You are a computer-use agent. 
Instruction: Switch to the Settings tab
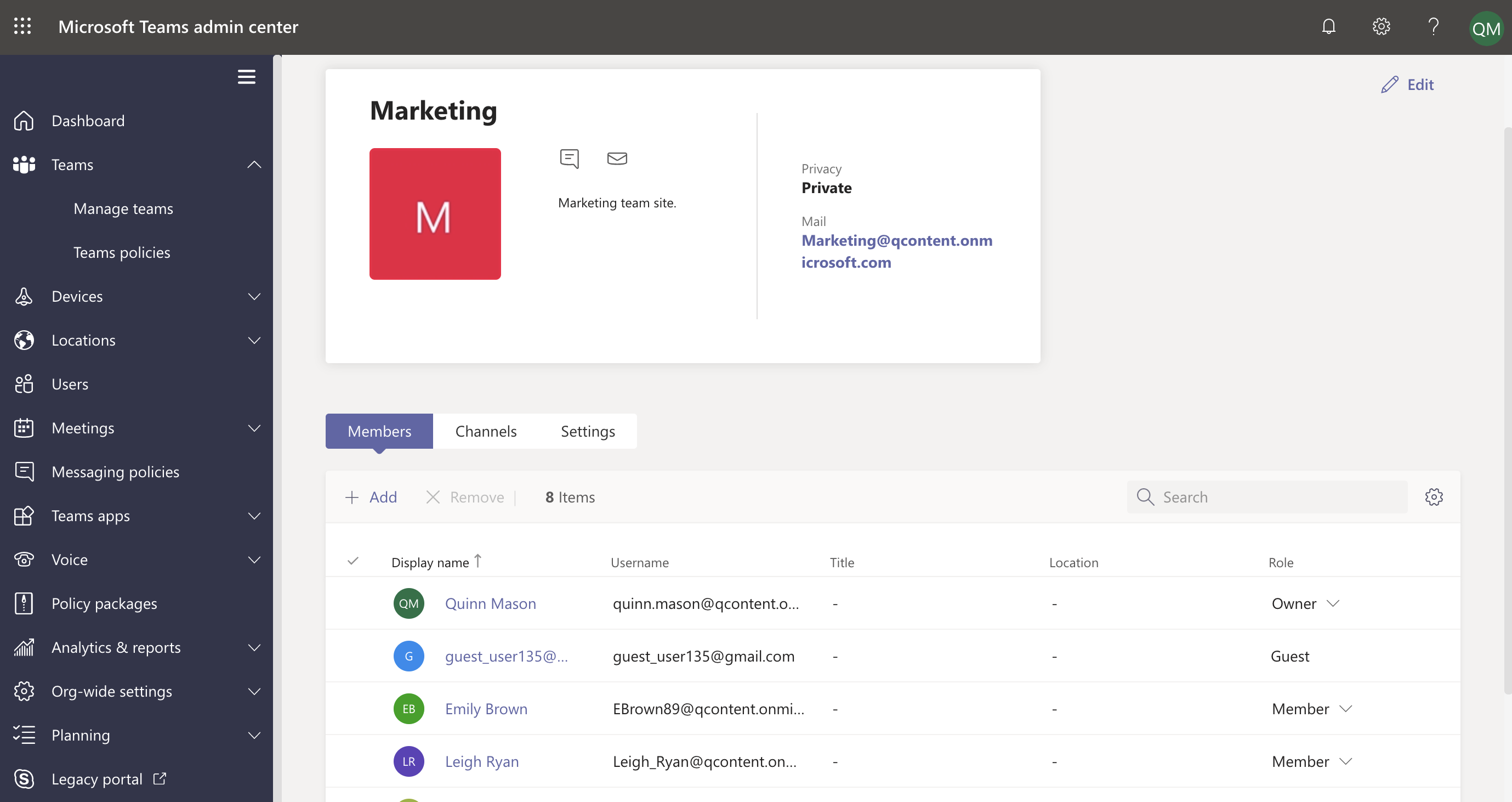(x=588, y=430)
